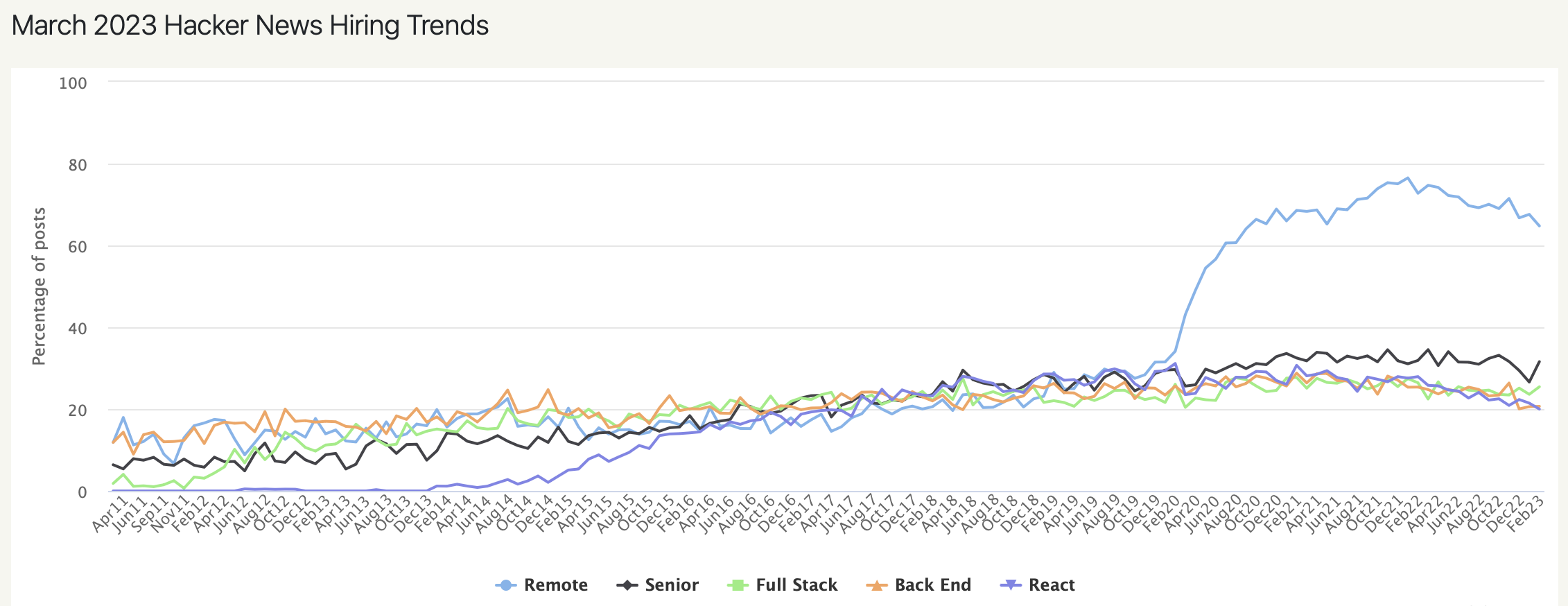Hide the Senior series using its legend label
The height and width of the screenshot is (606, 1568).
[x=672, y=585]
